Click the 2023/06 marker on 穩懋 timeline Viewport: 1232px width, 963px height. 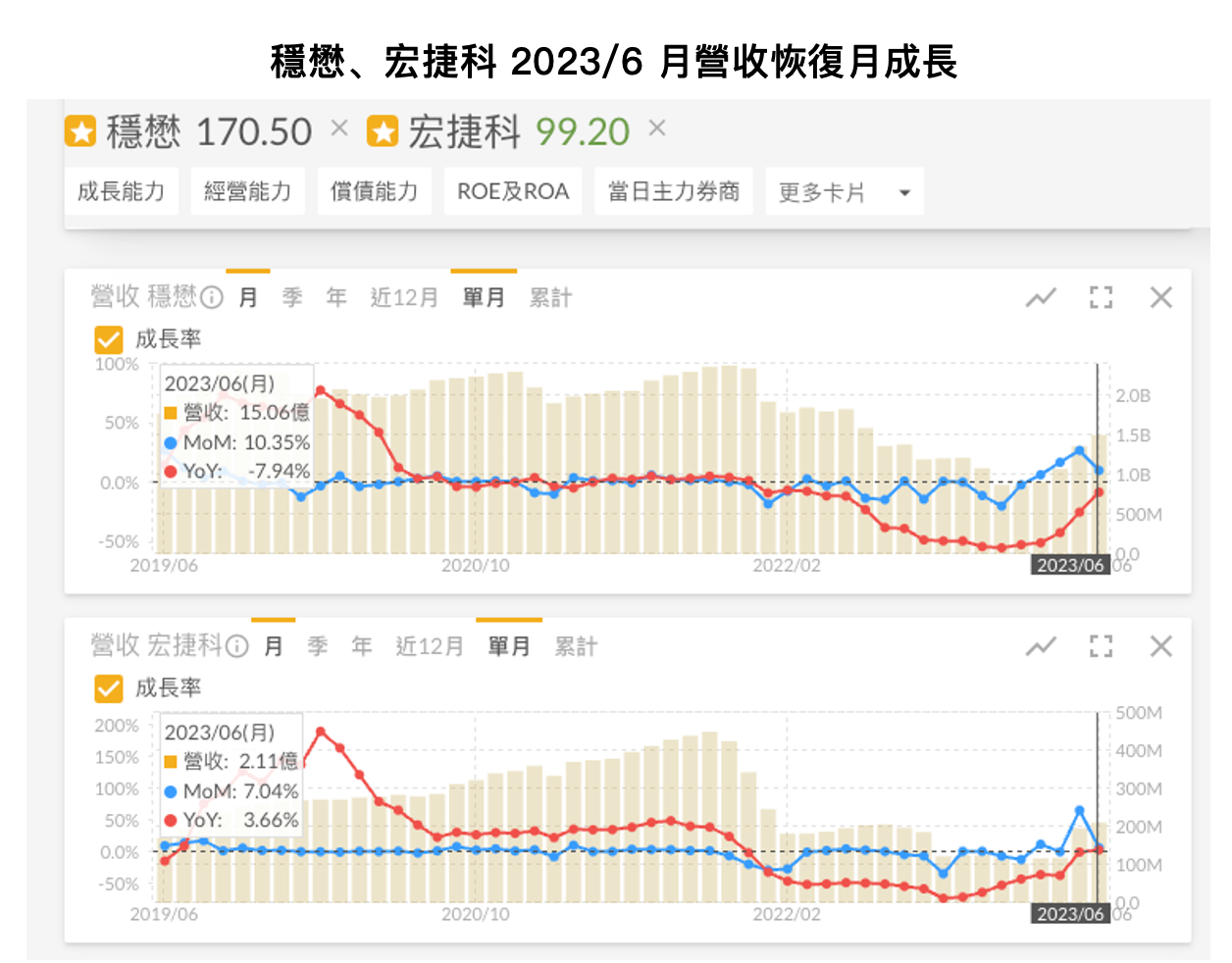tap(1070, 565)
